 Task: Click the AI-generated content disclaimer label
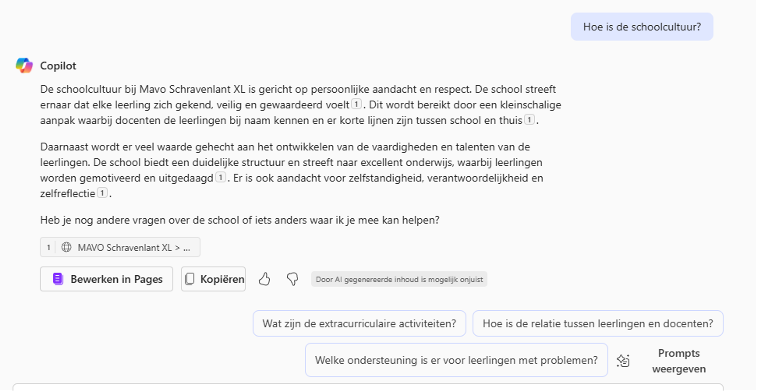click(x=399, y=279)
